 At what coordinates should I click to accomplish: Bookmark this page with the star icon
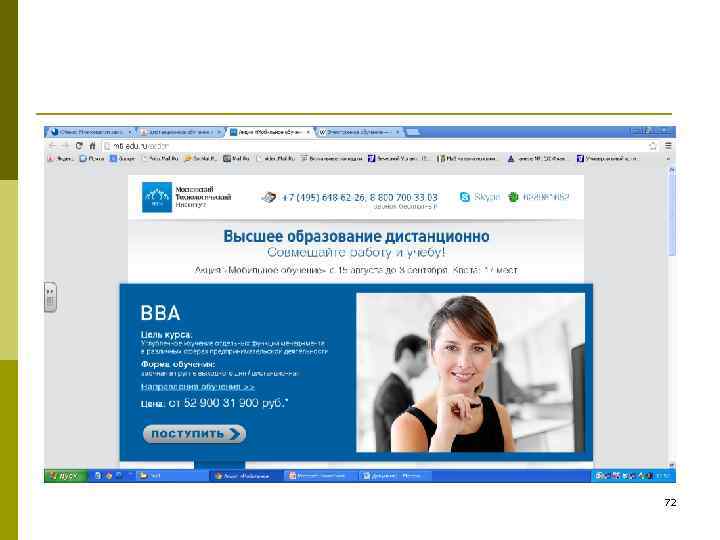pyautogui.click(x=652, y=146)
